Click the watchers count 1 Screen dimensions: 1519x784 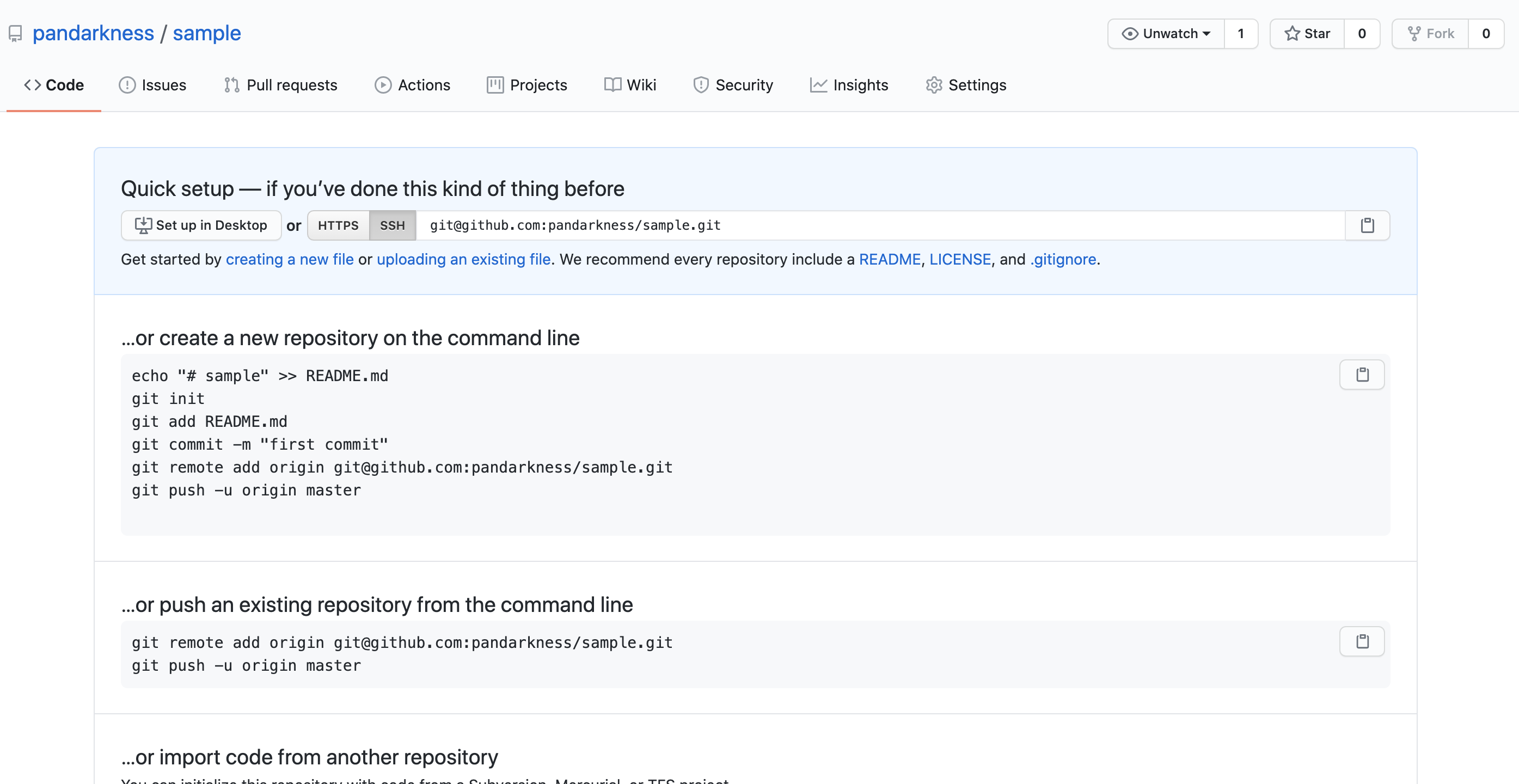pyautogui.click(x=1241, y=34)
